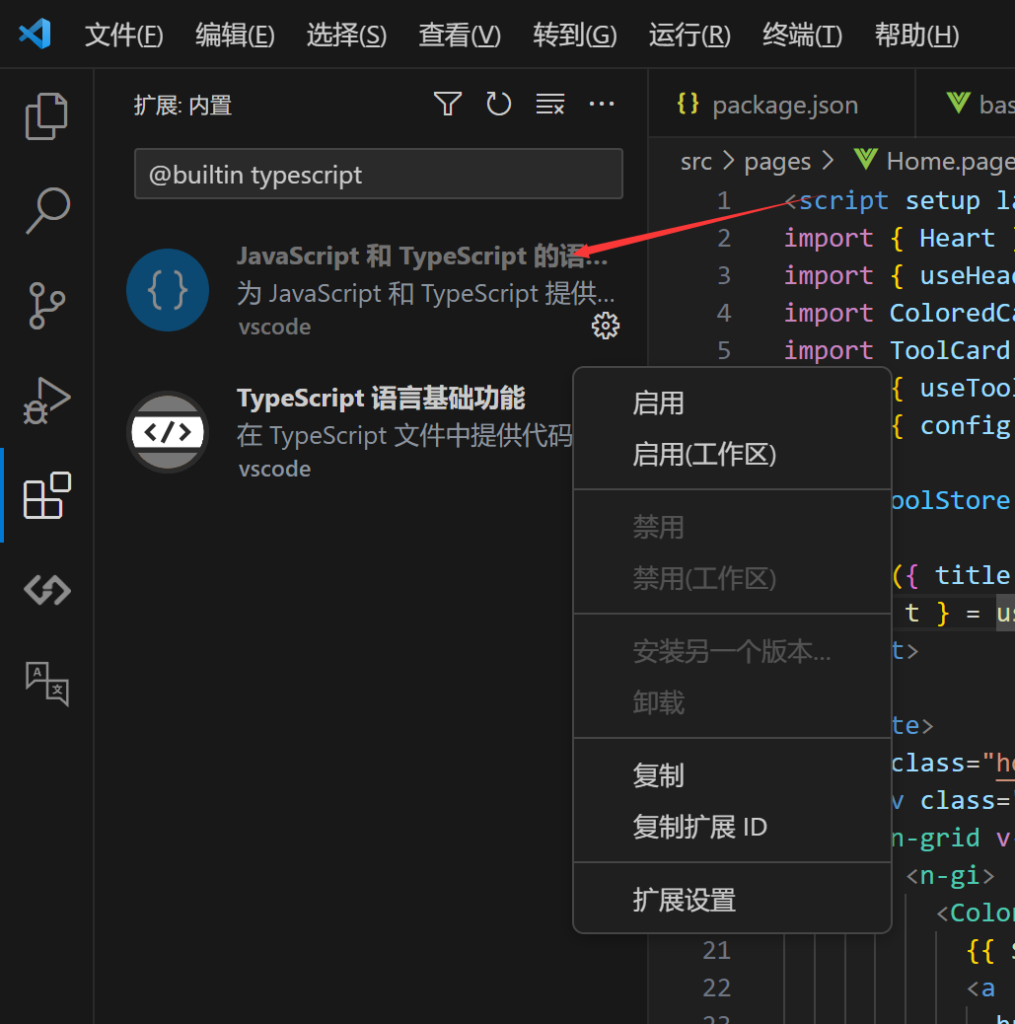This screenshot has height=1024, width=1015.
Task: Open the Explorer view in activity bar
Action: pos(46,116)
